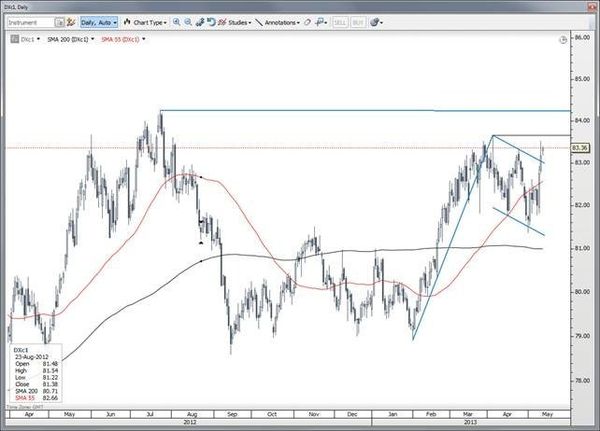
Task: Click the eraser icon in toolbar
Action: pos(307,23)
